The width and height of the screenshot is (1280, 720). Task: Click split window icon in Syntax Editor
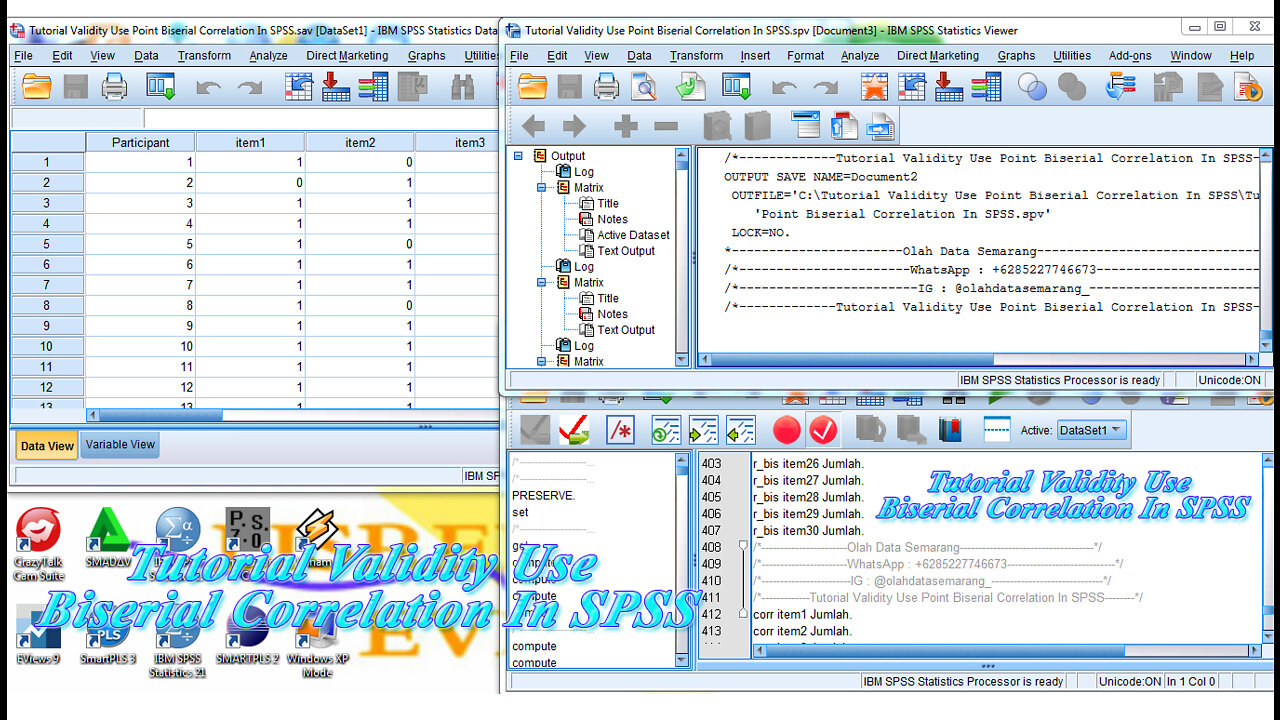coord(997,431)
